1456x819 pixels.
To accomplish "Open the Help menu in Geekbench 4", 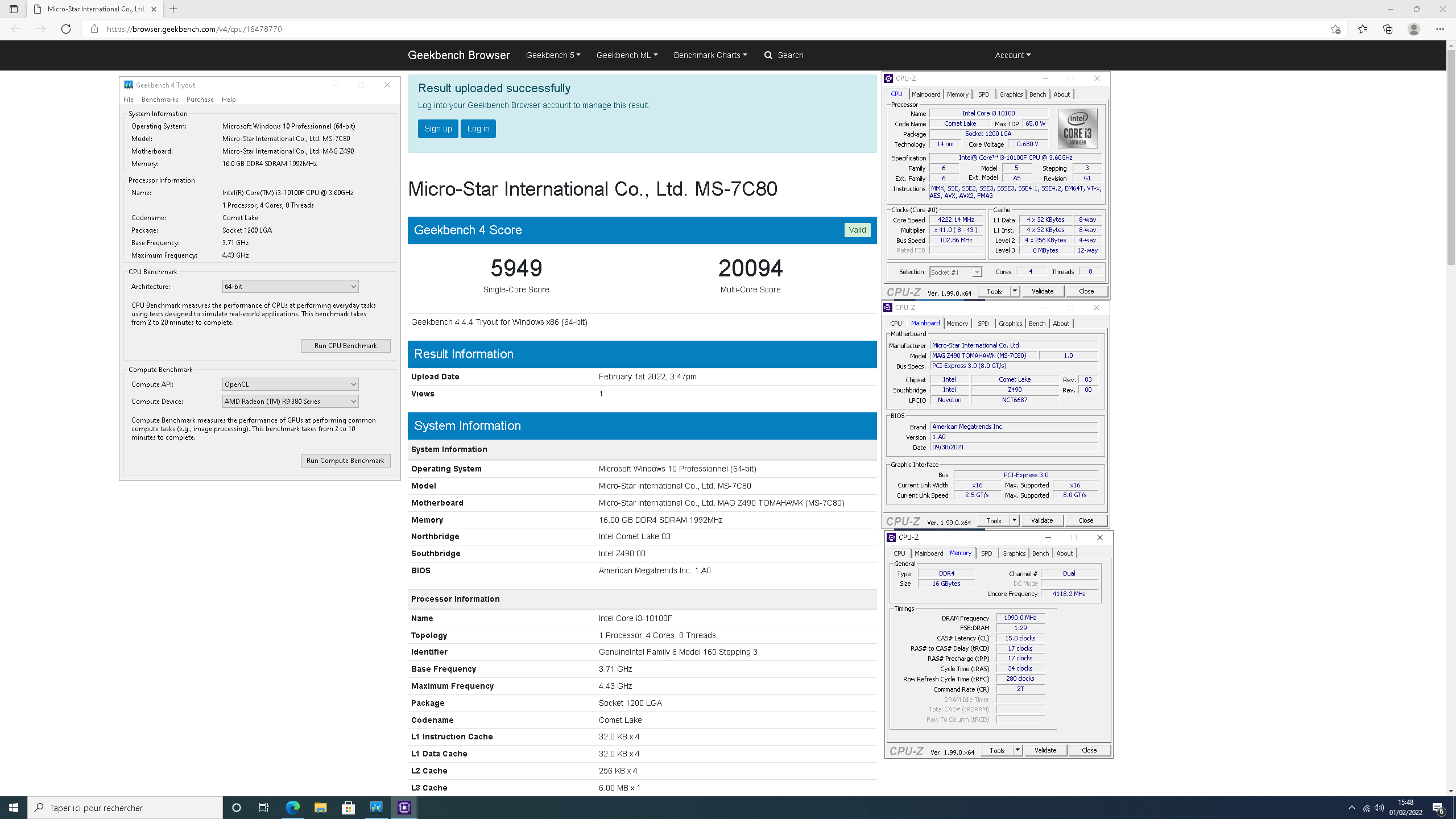I will tap(229, 100).
